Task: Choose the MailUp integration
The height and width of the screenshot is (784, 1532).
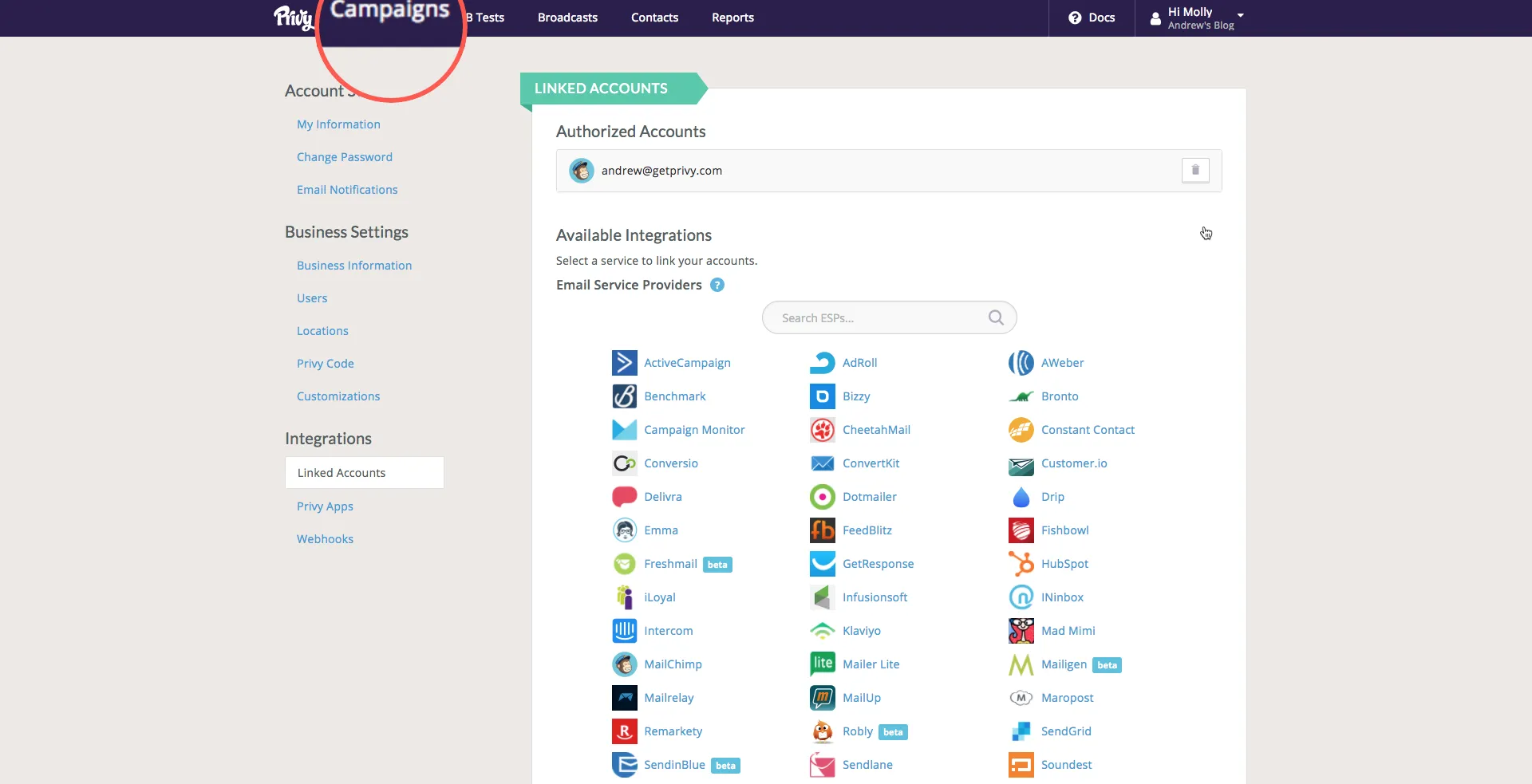Action: (862, 698)
